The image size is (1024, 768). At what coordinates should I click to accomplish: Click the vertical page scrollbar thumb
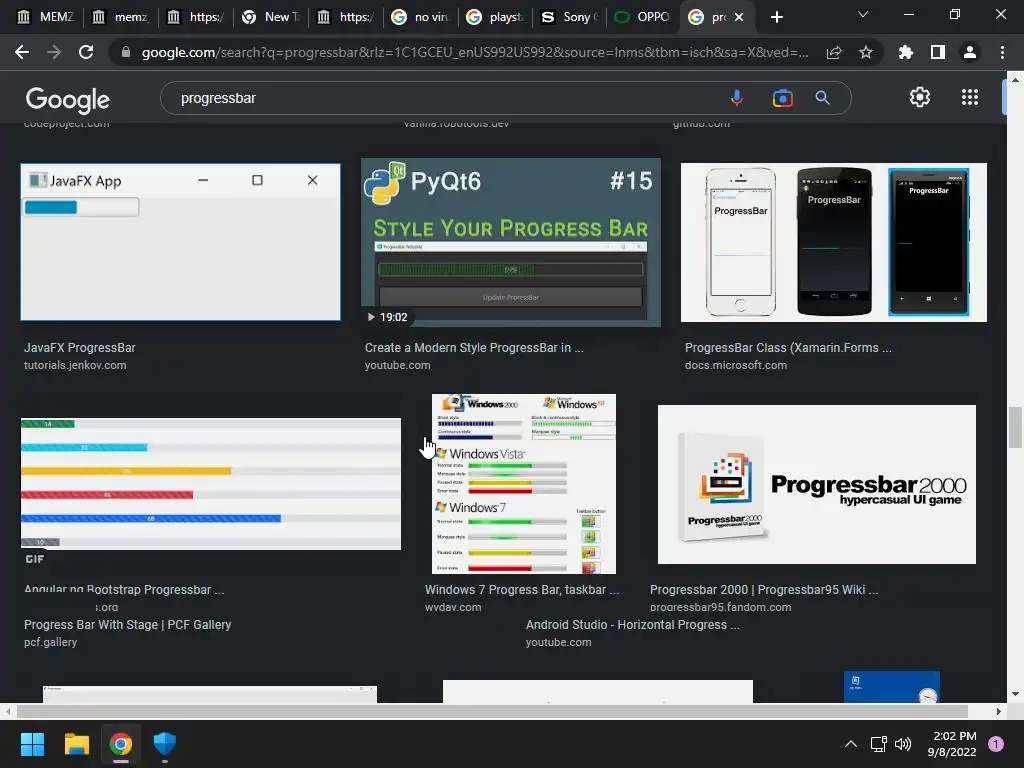tap(1015, 427)
